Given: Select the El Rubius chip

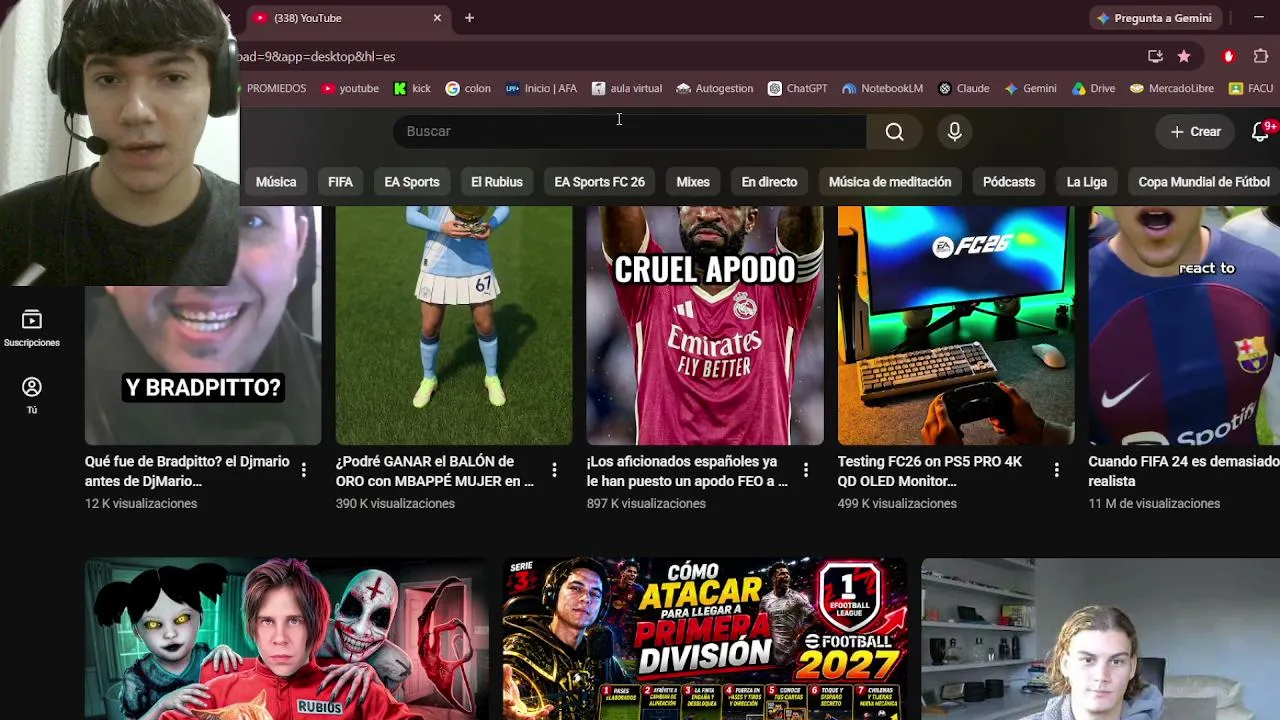Looking at the screenshot, I should point(497,182).
